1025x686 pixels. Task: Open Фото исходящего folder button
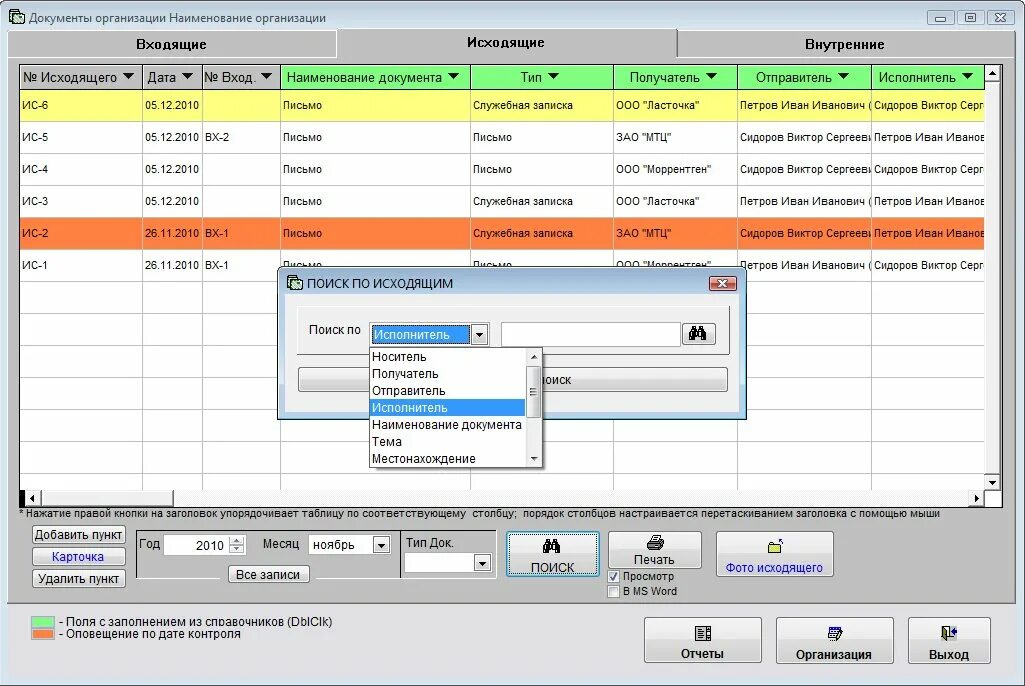[x=774, y=554]
